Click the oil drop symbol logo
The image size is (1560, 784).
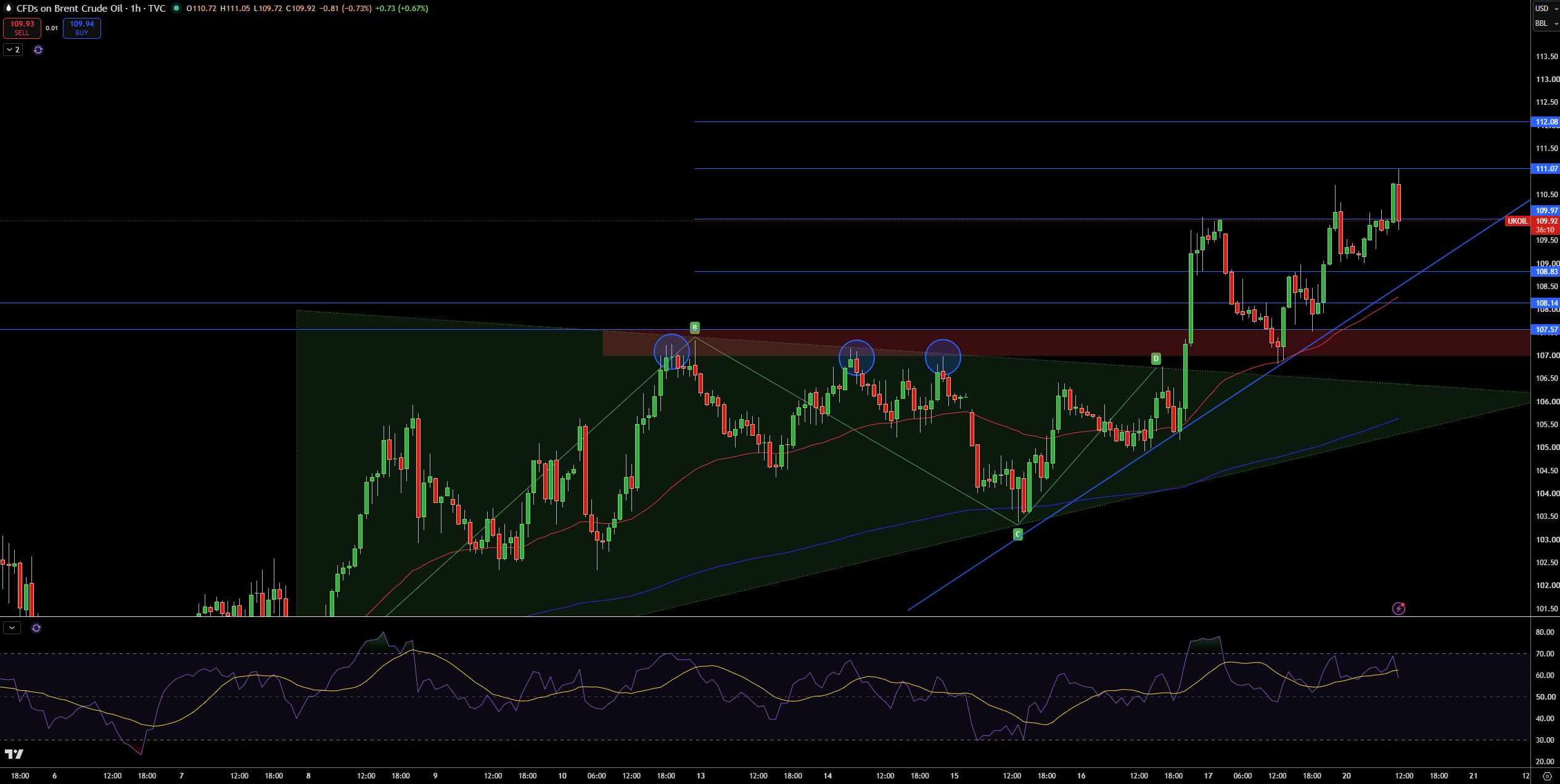point(8,9)
